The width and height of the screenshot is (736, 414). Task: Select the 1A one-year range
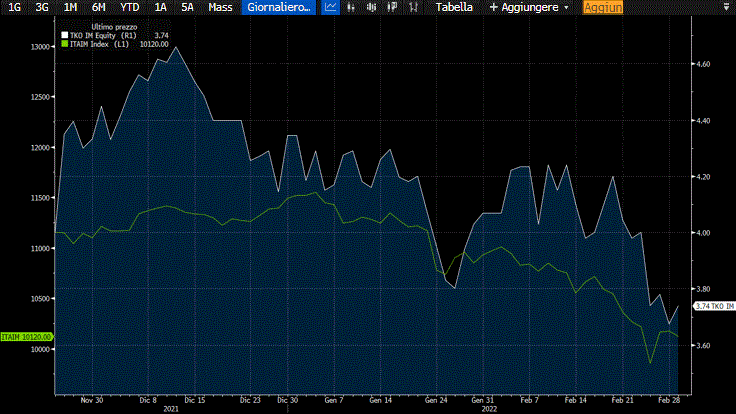161,7
